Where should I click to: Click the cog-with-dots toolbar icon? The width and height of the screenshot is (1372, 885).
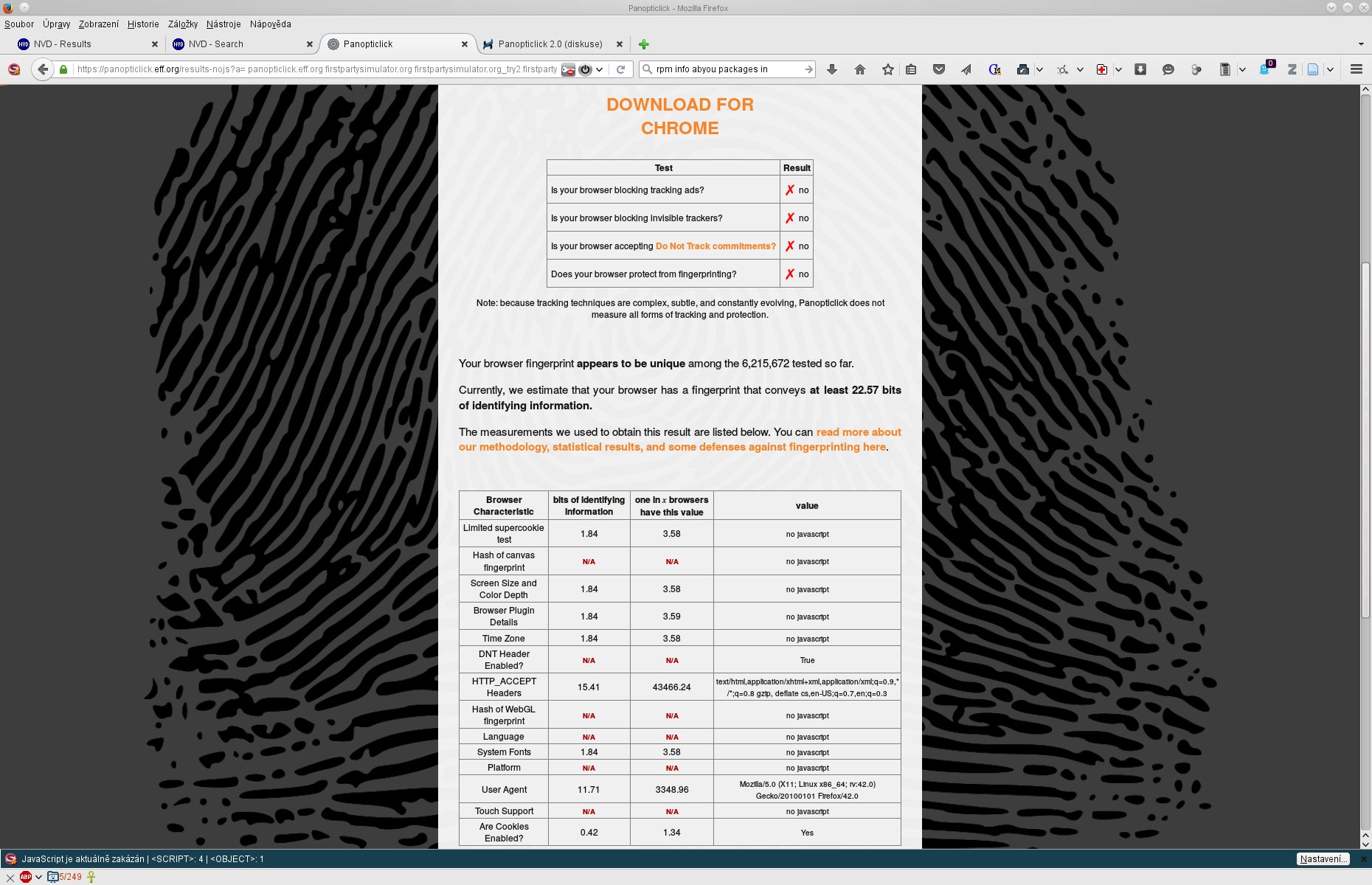coord(1063,69)
